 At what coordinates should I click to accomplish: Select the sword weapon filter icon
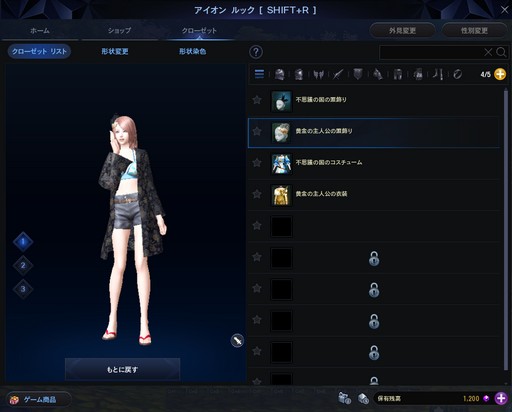pos(338,74)
